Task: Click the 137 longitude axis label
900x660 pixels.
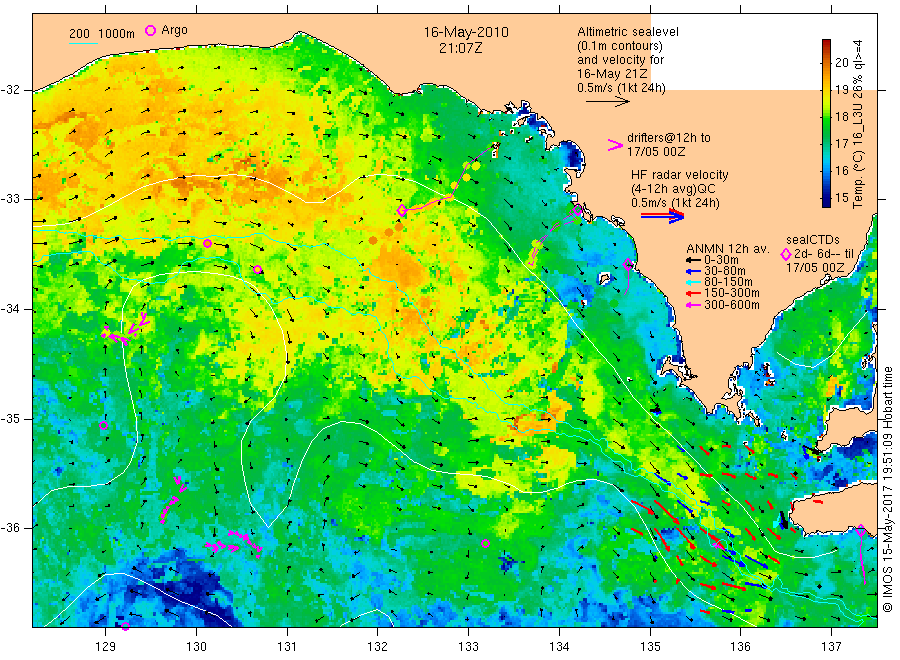Action: click(831, 647)
